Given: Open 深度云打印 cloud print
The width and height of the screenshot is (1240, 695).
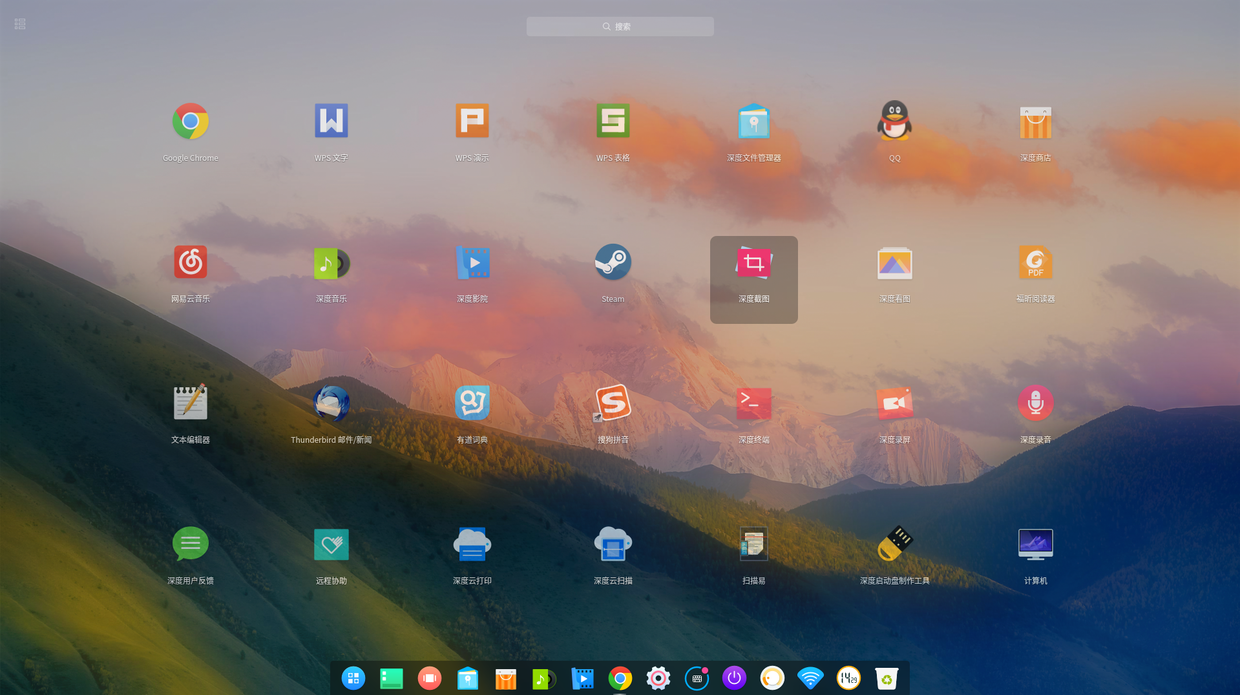Looking at the screenshot, I should (x=472, y=544).
